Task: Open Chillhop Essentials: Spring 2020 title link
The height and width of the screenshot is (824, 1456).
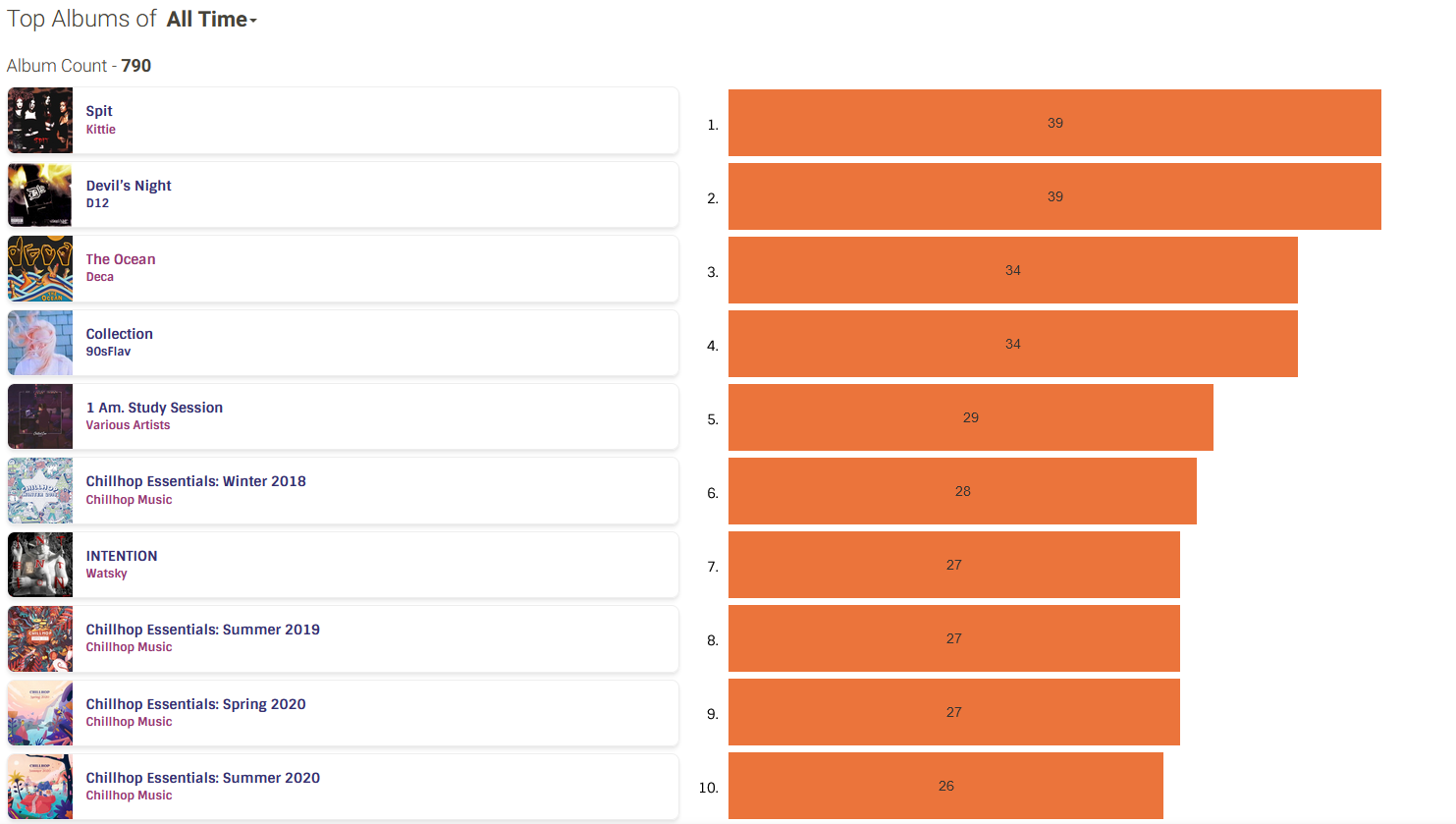Action: coord(195,704)
